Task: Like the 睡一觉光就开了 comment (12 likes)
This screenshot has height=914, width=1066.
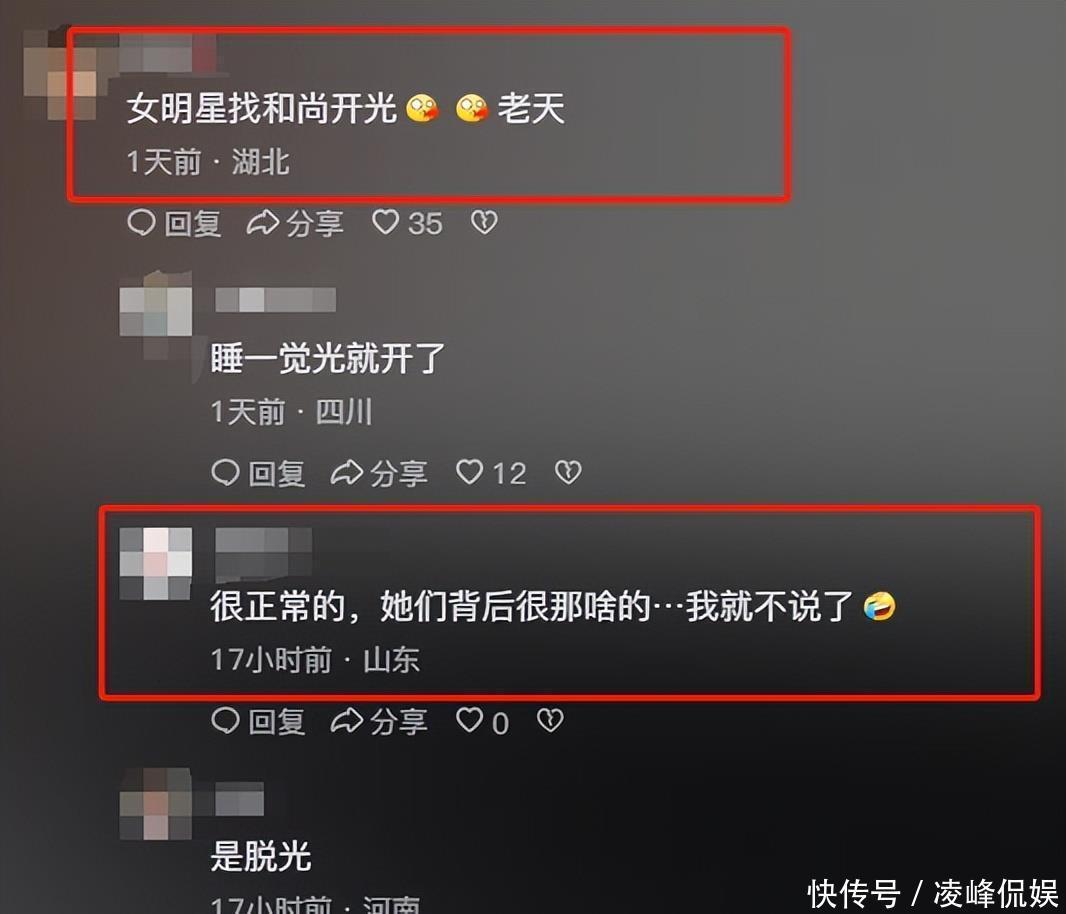Action: (490, 473)
